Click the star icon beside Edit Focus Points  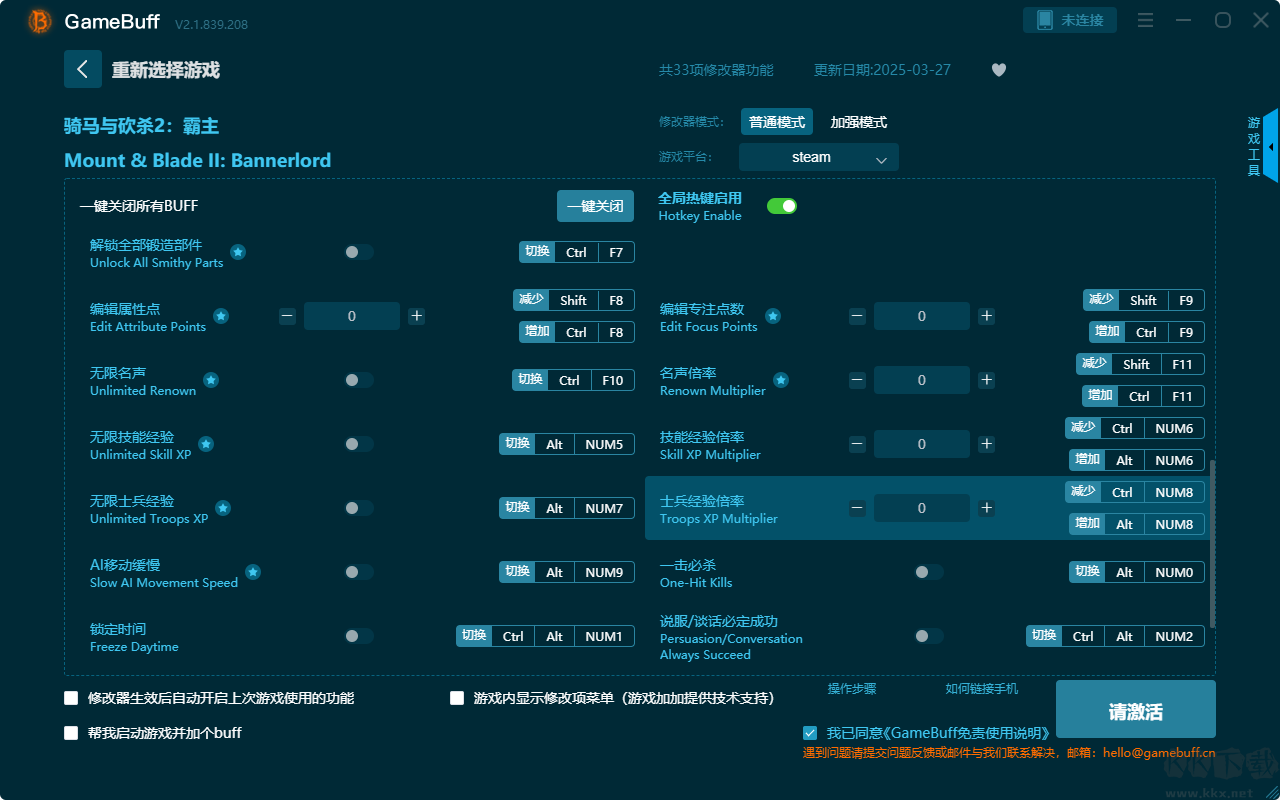pyautogui.click(x=772, y=316)
